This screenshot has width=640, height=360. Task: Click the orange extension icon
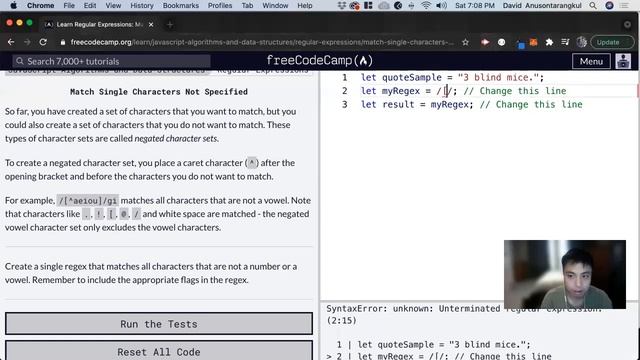point(533,42)
